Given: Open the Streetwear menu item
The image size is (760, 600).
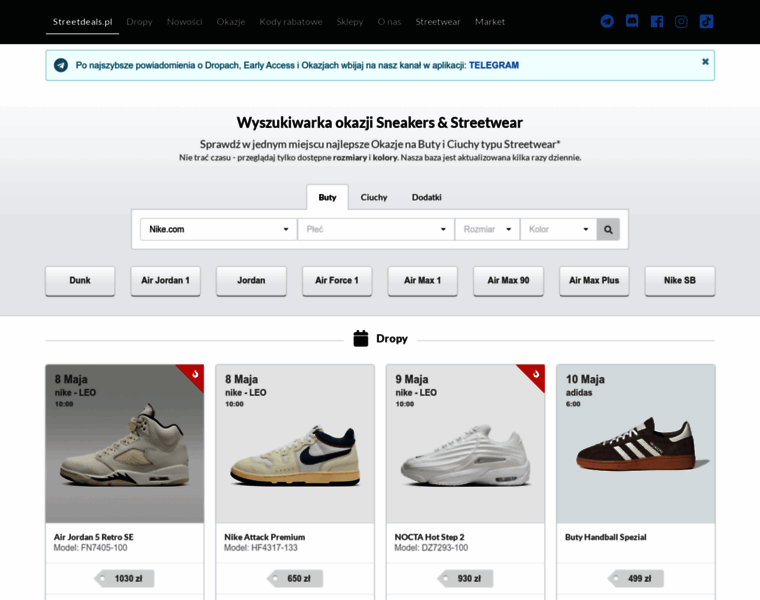Looking at the screenshot, I should [x=438, y=22].
